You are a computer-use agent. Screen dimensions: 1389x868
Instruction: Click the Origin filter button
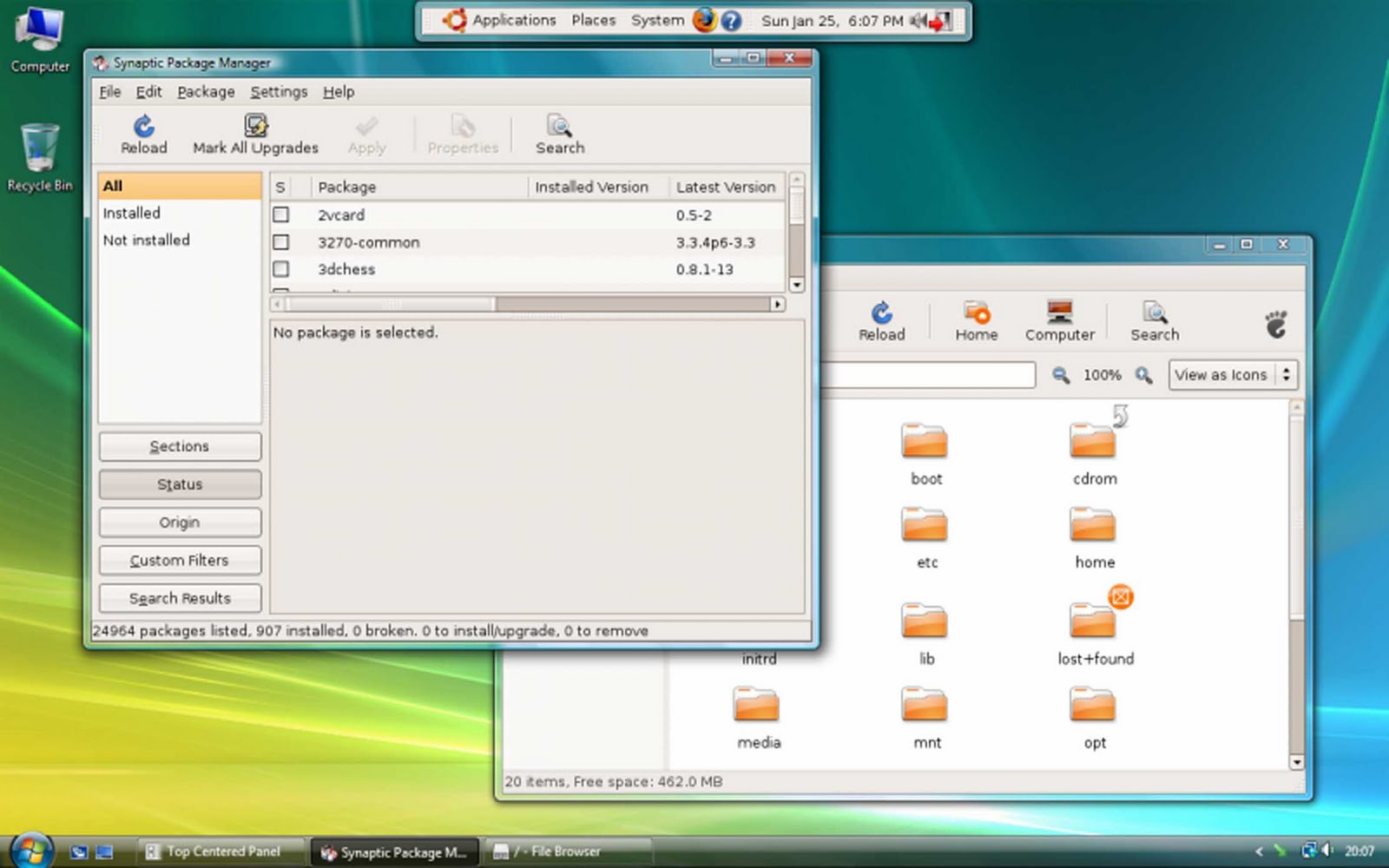click(180, 523)
